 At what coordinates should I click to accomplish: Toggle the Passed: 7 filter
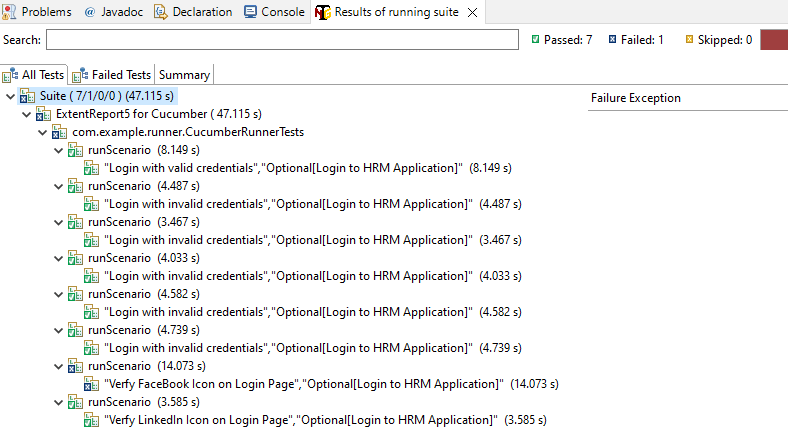click(x=562, y=40)
